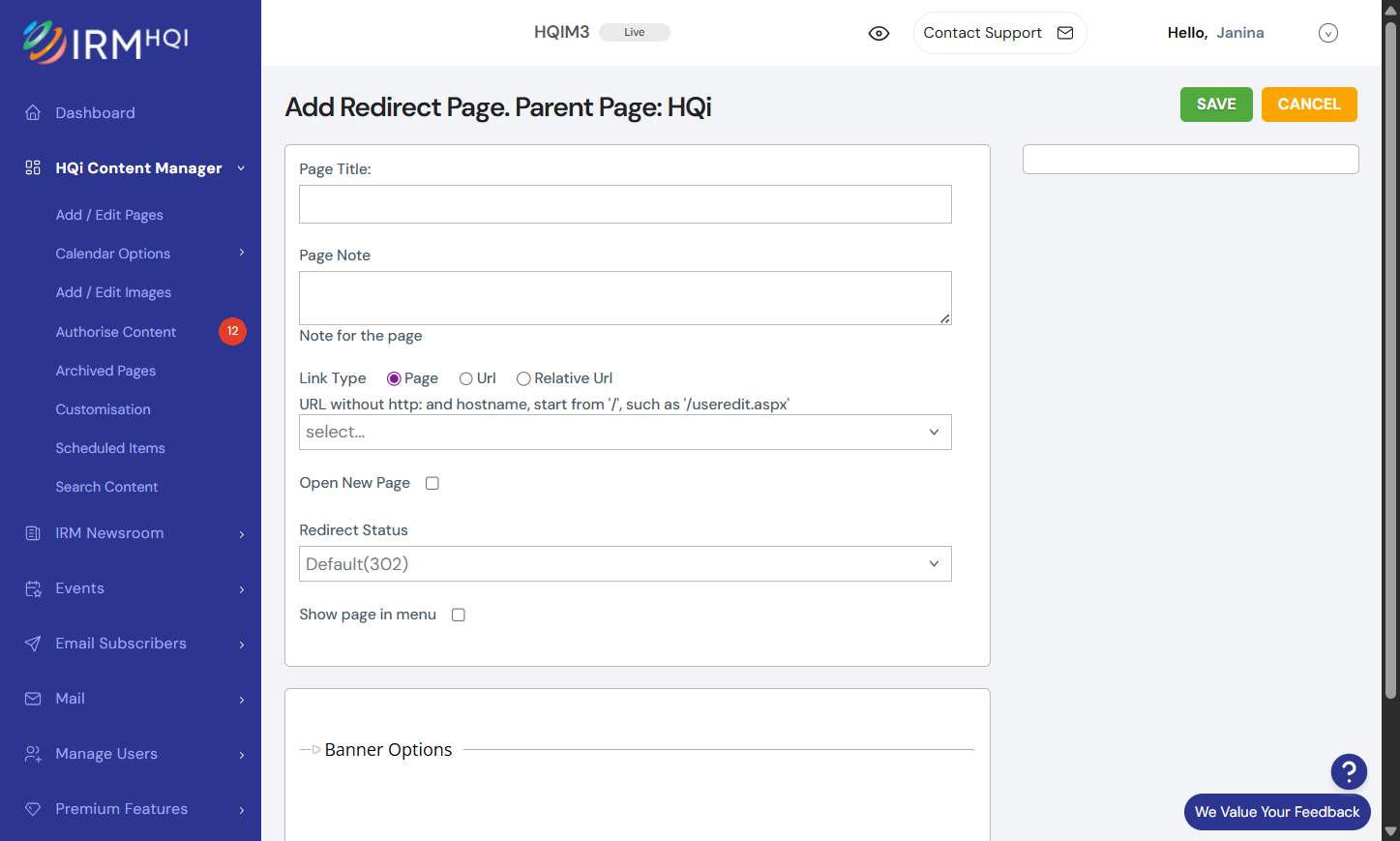
Task: Click the Page Note text area
Action: (x=625, y=298)
